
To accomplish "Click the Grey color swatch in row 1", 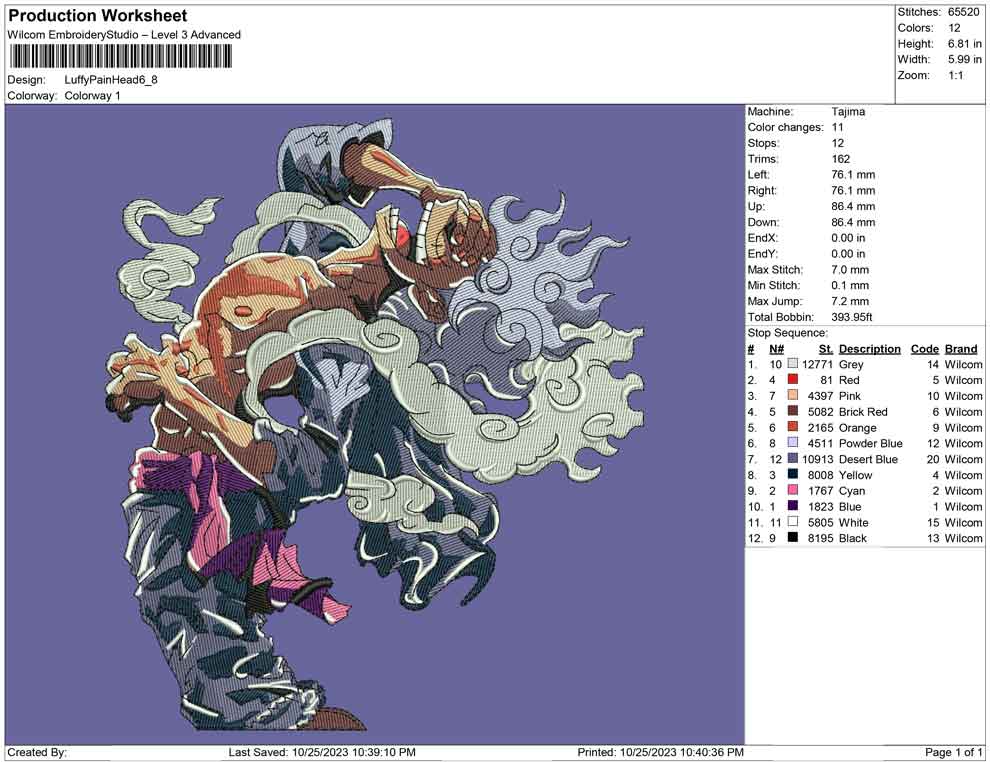I will pos(792,364).
